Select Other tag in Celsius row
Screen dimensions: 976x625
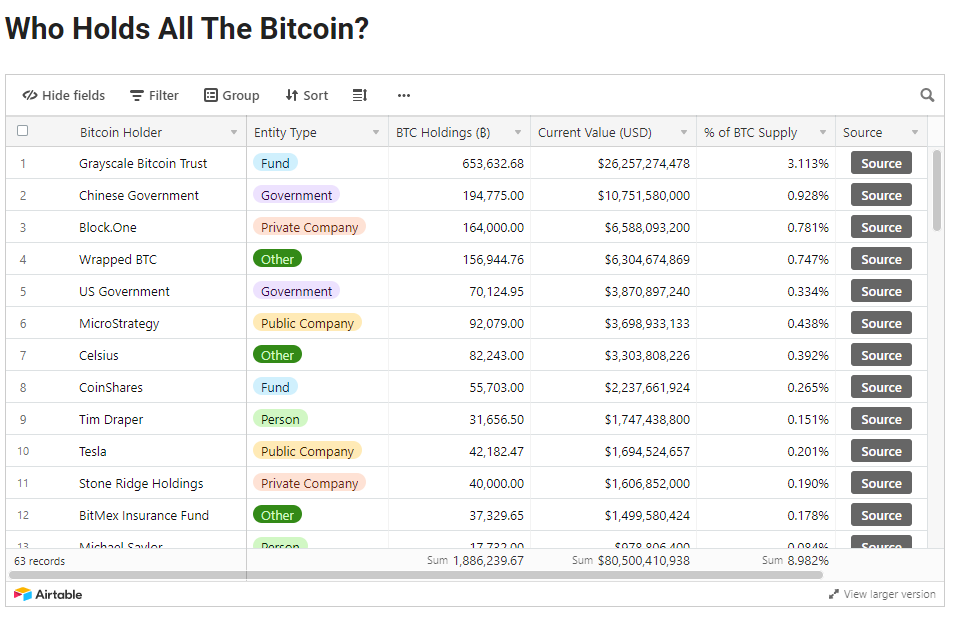[277, 355]
